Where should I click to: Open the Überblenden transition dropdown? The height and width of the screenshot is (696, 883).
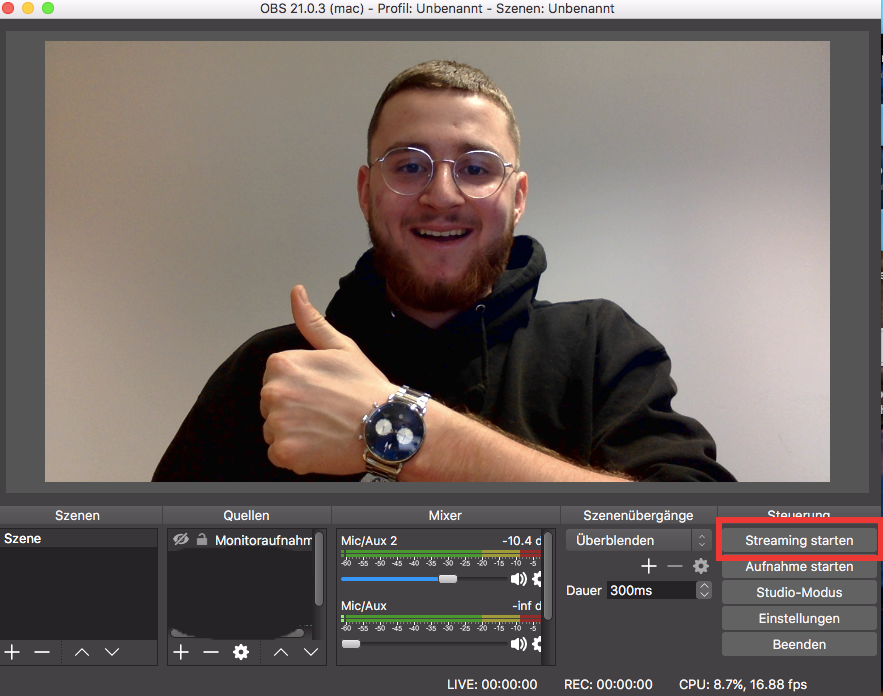pos(637,540)
